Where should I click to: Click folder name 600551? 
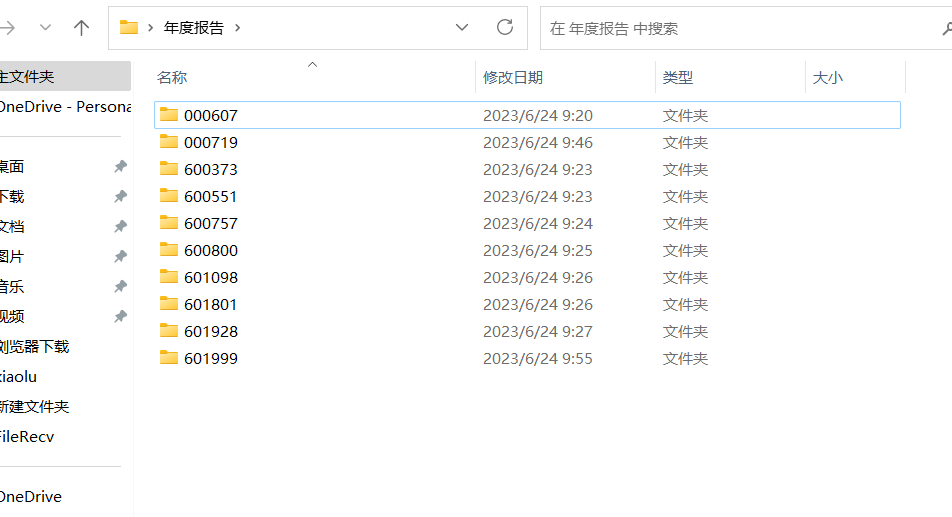pos(211,197)
